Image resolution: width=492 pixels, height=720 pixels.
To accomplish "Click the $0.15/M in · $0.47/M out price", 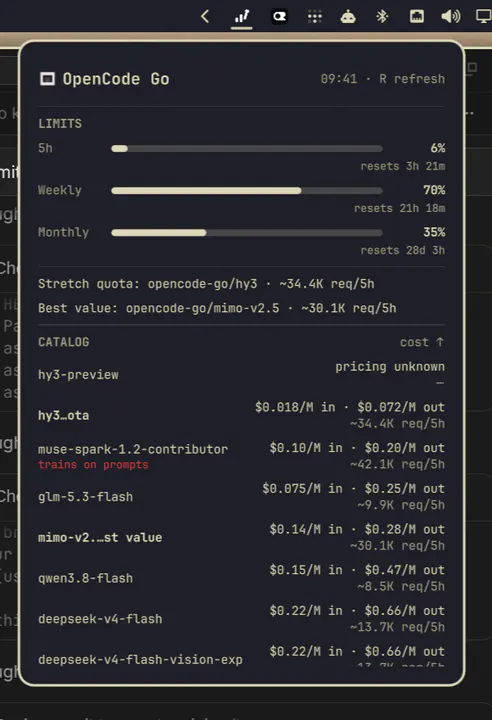I will [x=357, y=570].
